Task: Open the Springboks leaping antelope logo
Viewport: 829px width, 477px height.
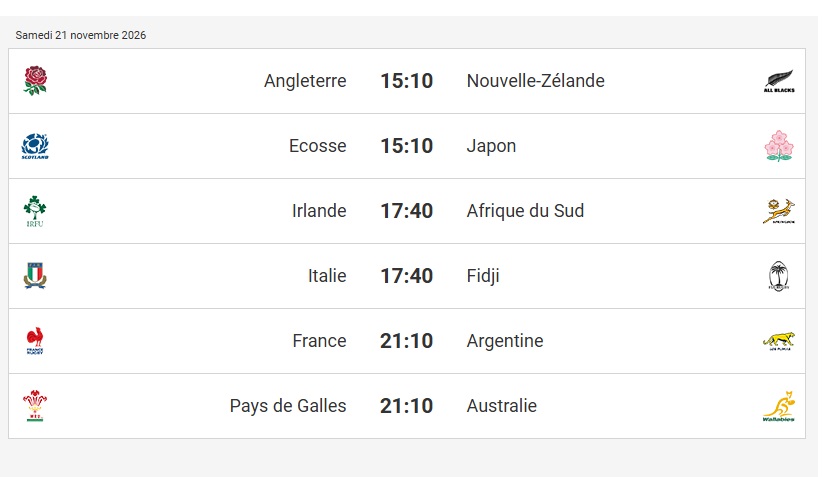Action: pos(779,211)
